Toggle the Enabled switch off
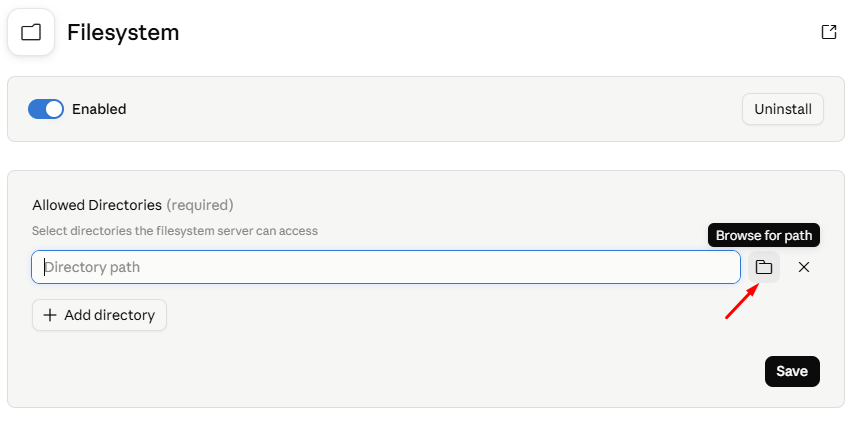The height and width of the screenshot is (427, 859). [x=46, y=109]
